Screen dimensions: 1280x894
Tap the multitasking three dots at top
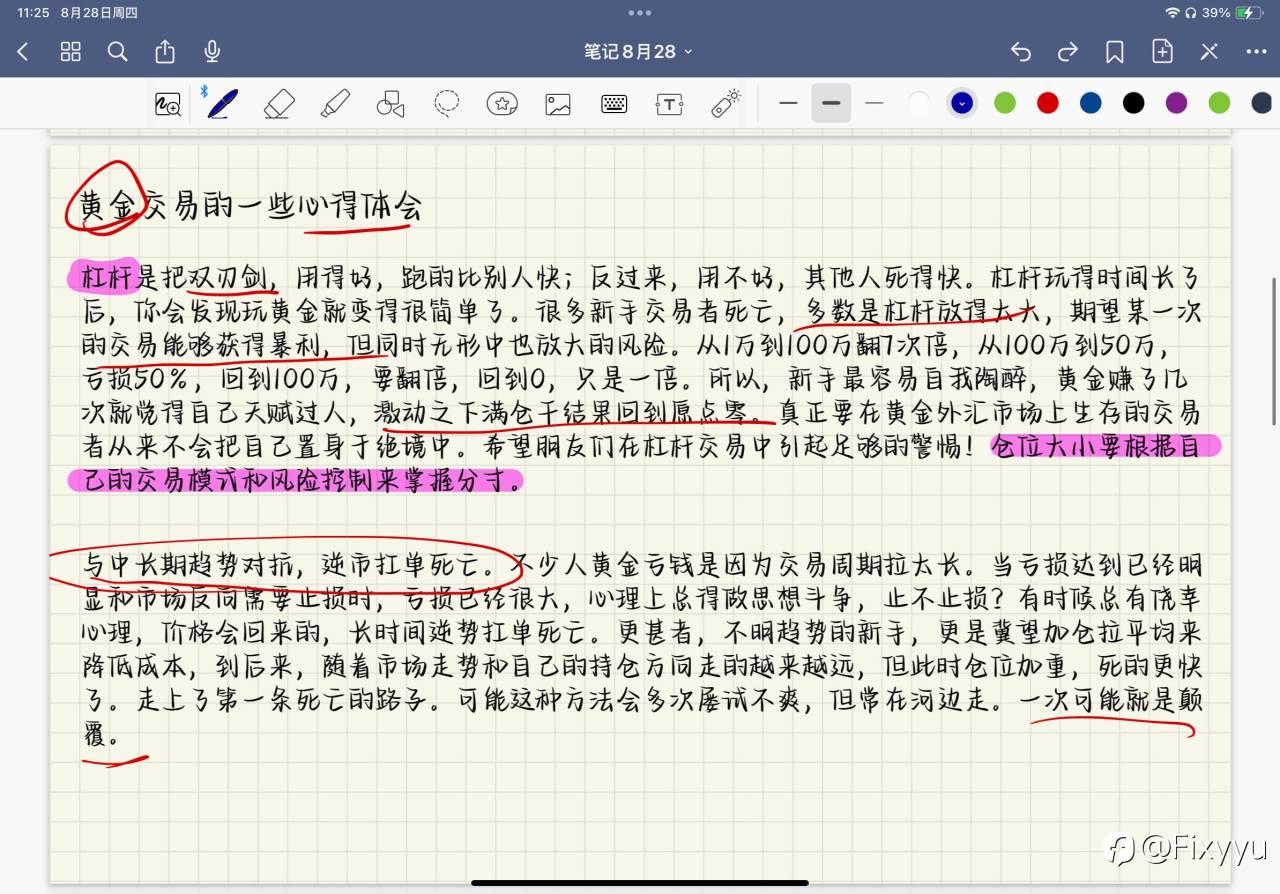click(x=640, y=13)
